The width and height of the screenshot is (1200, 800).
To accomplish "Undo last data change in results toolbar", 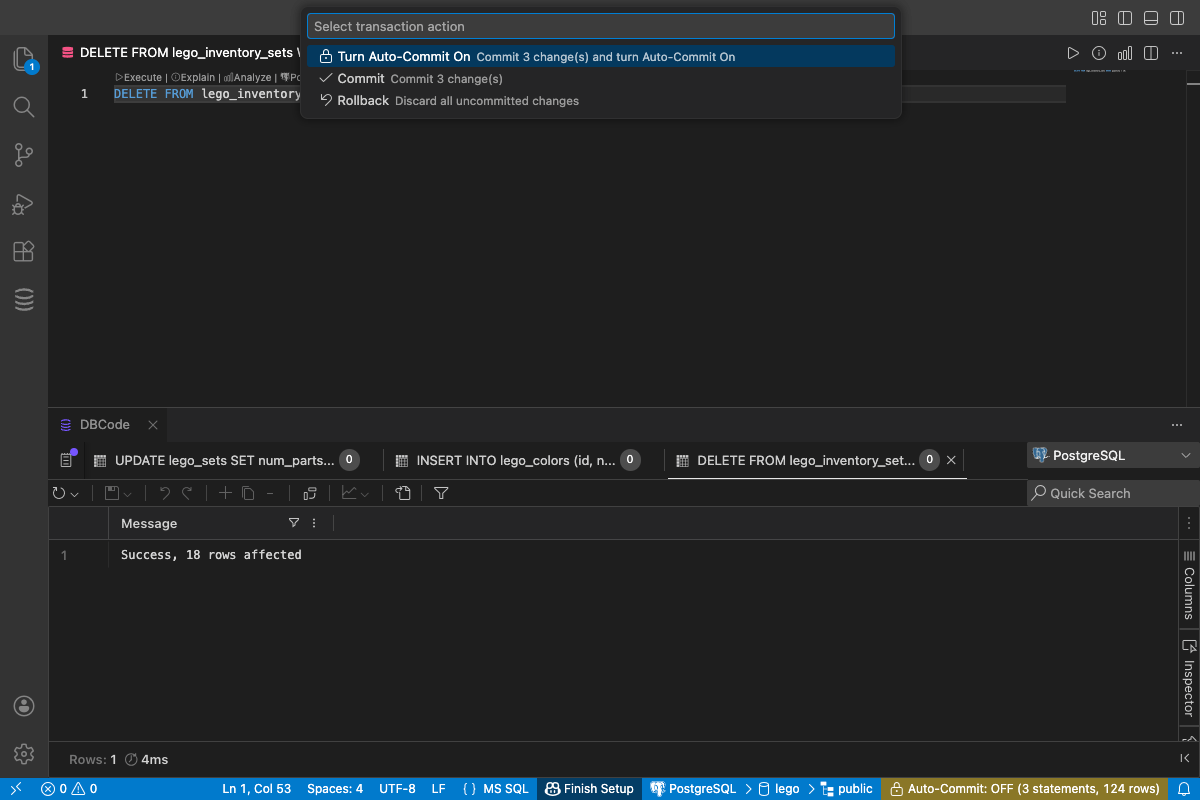I will 164,492.
